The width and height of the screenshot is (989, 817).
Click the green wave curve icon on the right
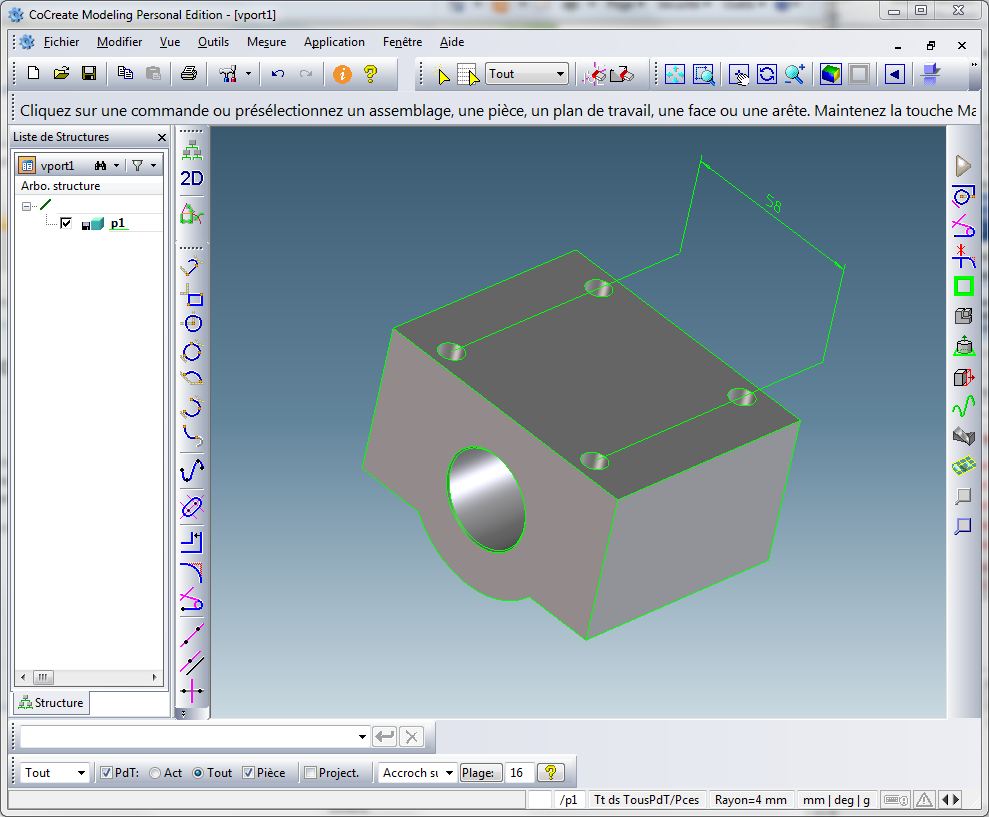pyautogui.click(x=963, y=406)
